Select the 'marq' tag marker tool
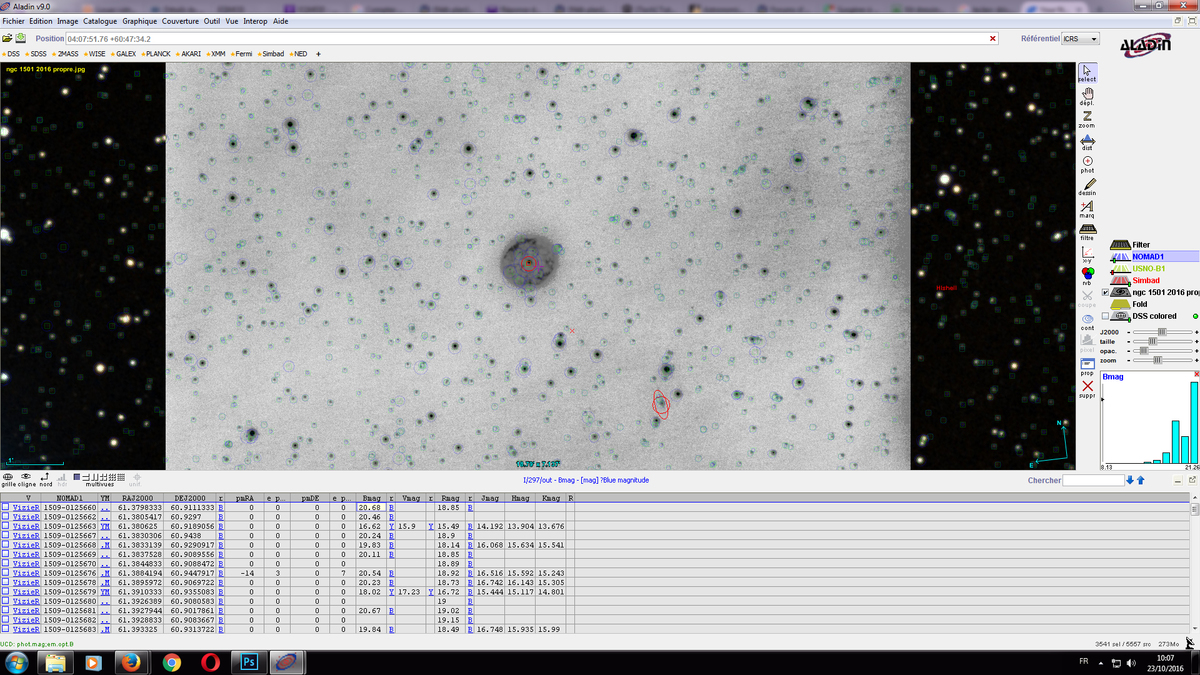The image size is (1200, 675). click(x=1087, y=207)
